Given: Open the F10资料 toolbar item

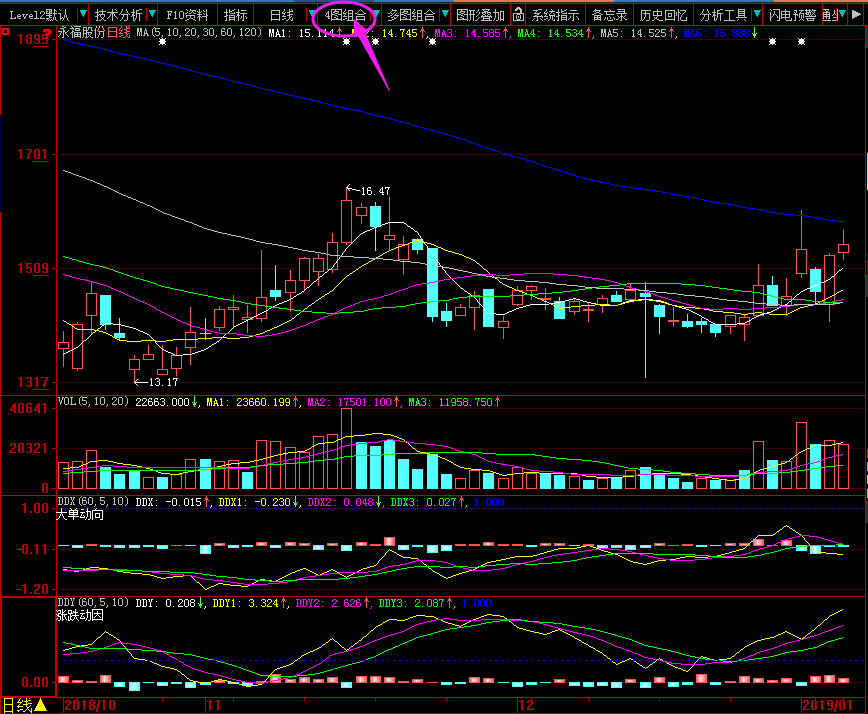Looking at the screenshot, I should (187, 15).
